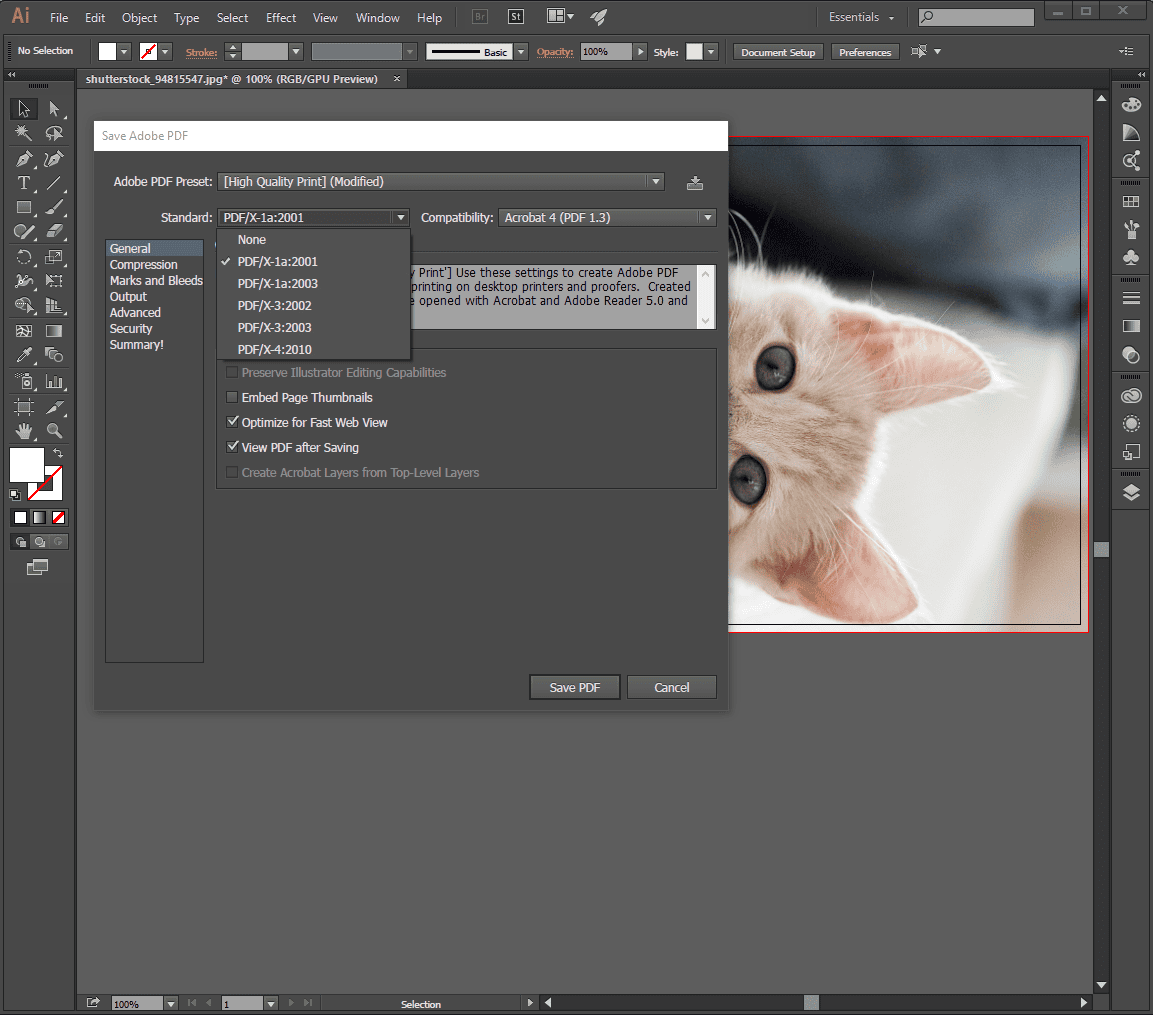
Task: Go to Marks and Bleeds section
Action: tap(156, 281)
